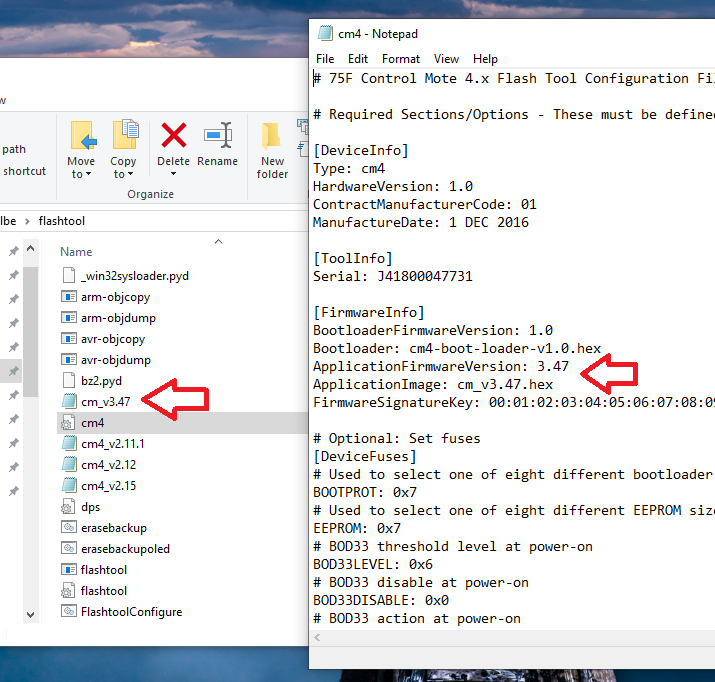Click the Copy to icon

click(x=125, y=134)
